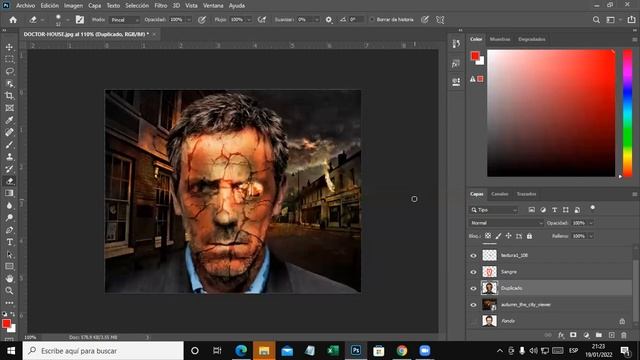Select the Move tool
This screenshot has height=360, width=640.
(9, 47)
